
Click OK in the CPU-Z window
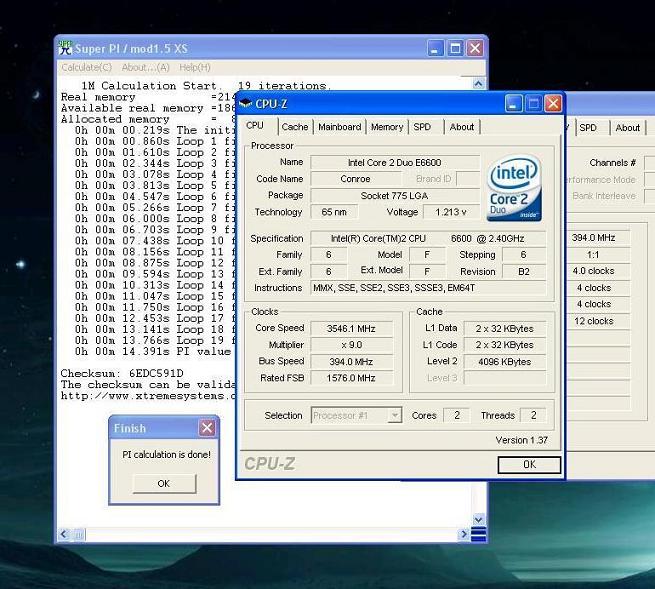(529, 465)
